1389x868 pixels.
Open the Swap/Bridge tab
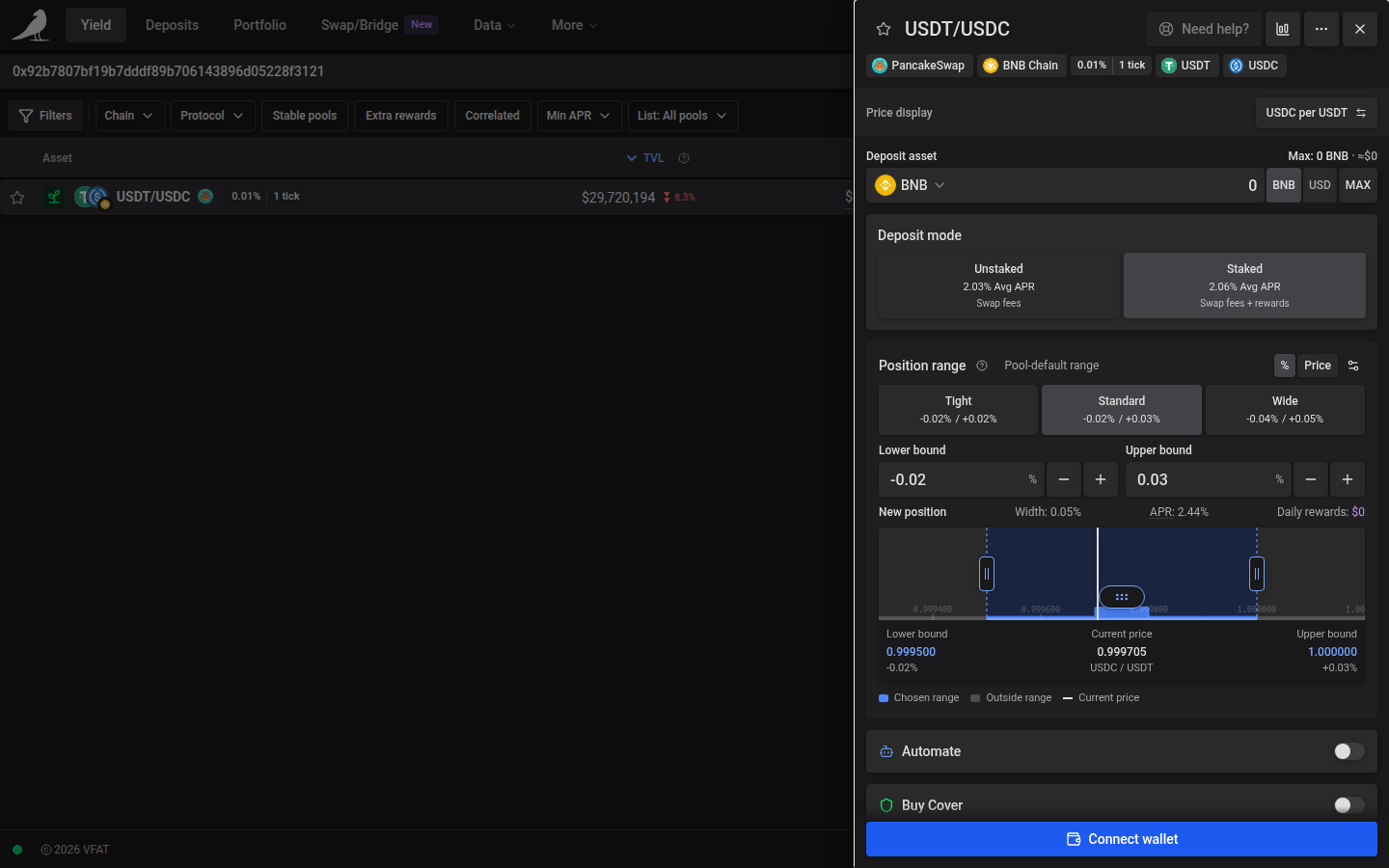click(x=379, y=25)
